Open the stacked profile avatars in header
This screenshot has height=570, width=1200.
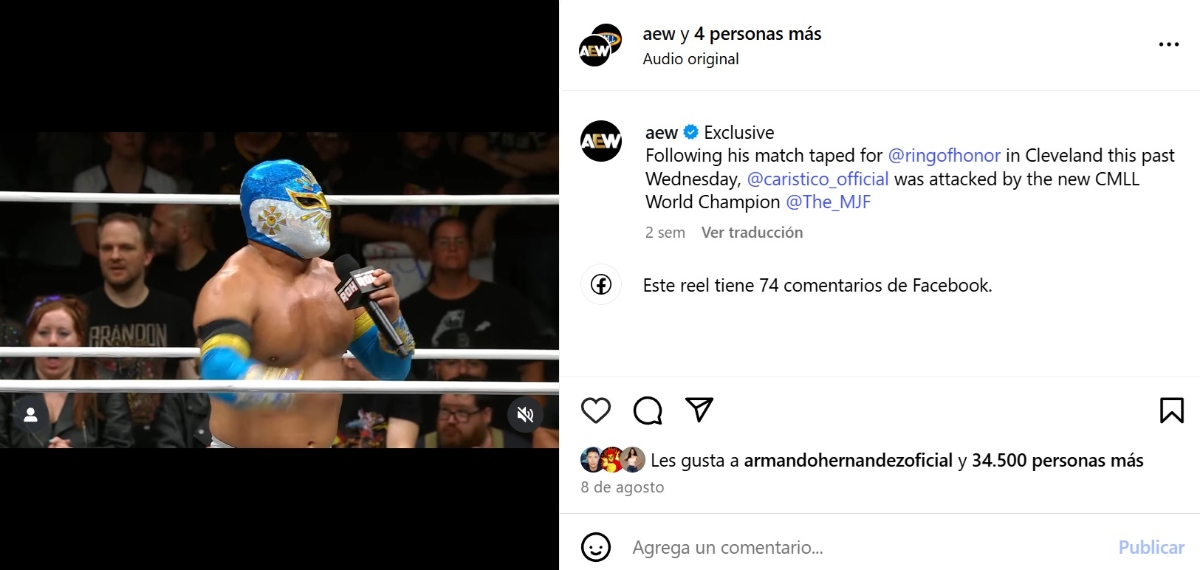point(601,45)
